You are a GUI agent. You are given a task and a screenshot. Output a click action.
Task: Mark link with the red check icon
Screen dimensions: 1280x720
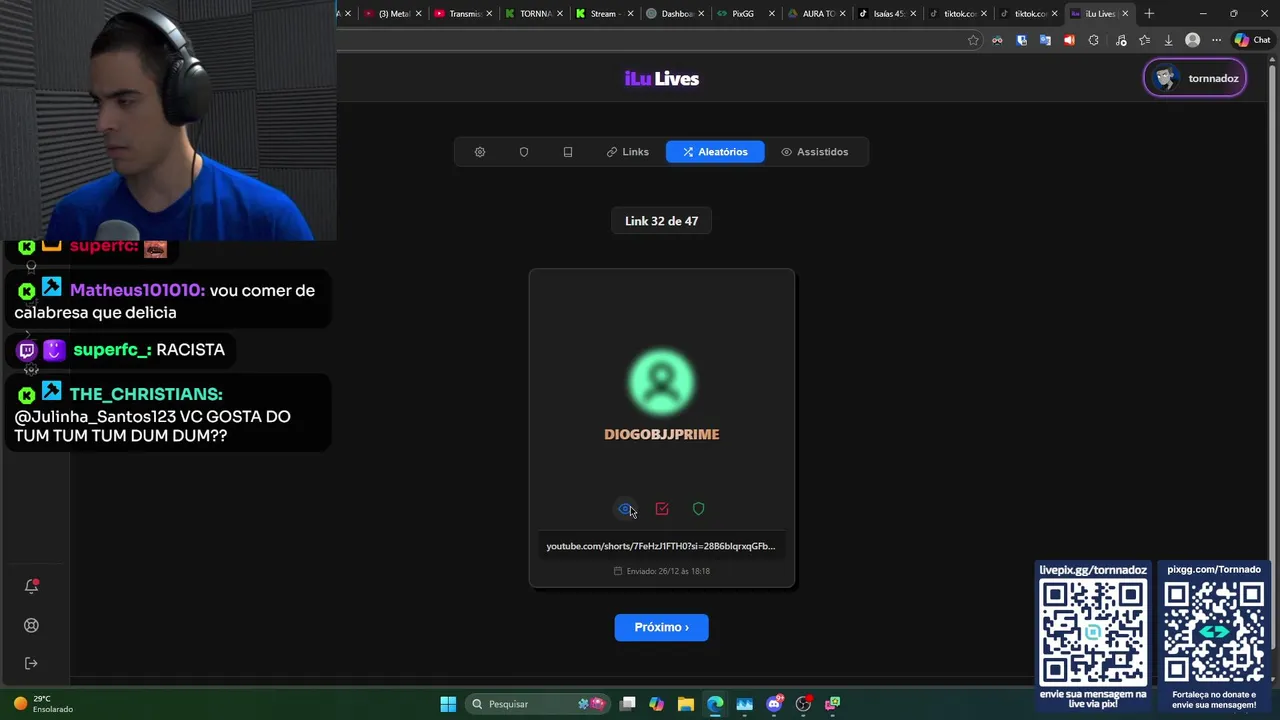662,509
